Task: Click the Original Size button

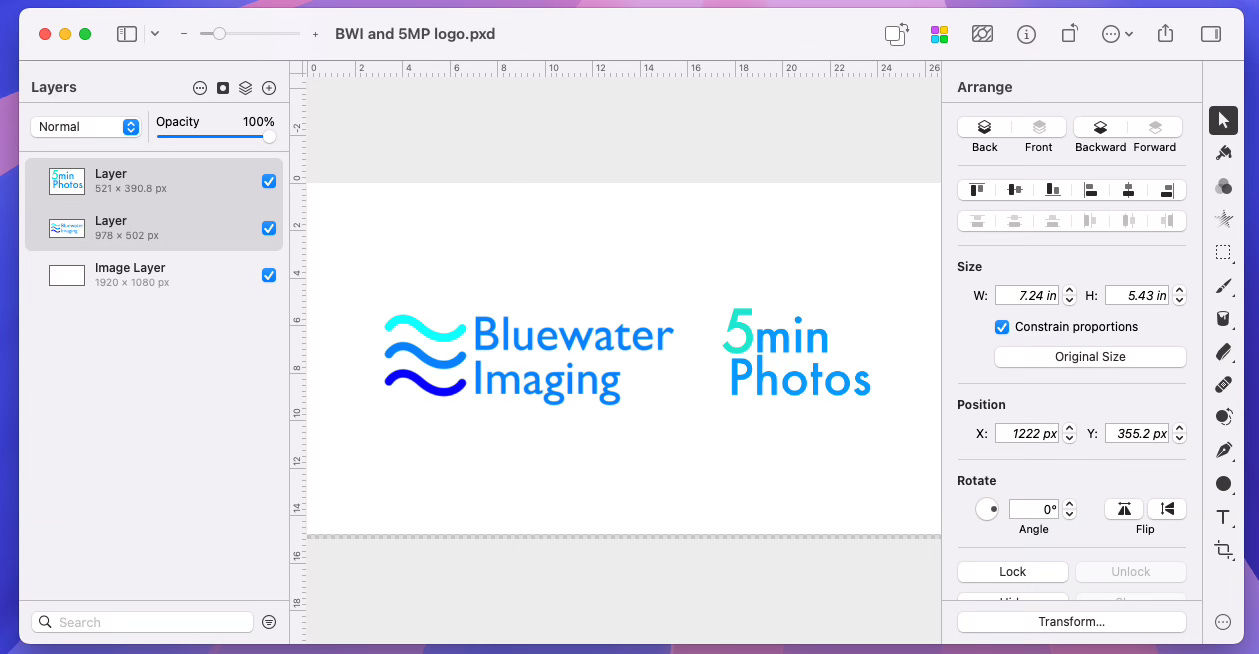Action: [1090, 357]
